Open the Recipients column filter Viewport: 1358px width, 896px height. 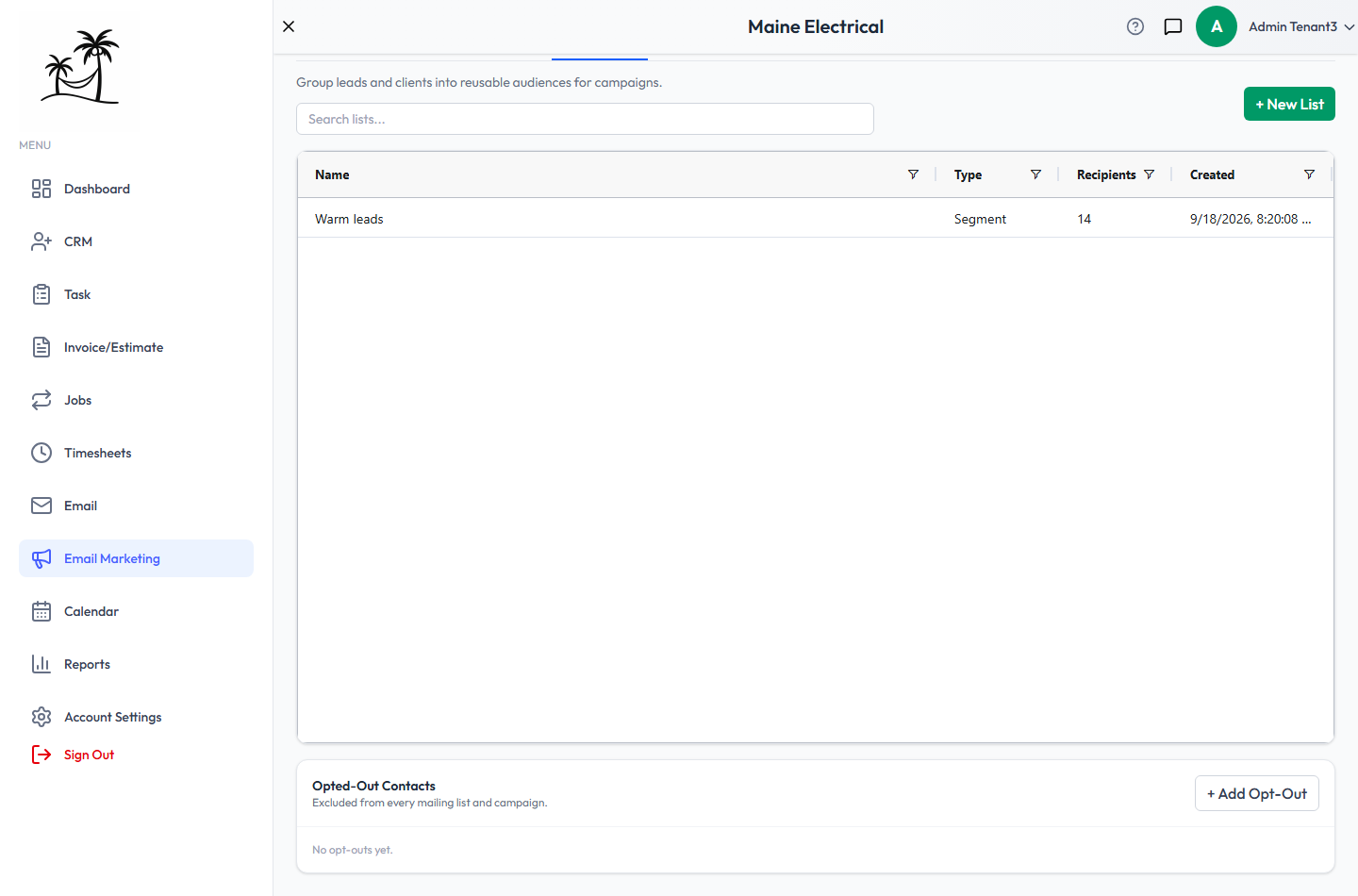click(1149, 174)
